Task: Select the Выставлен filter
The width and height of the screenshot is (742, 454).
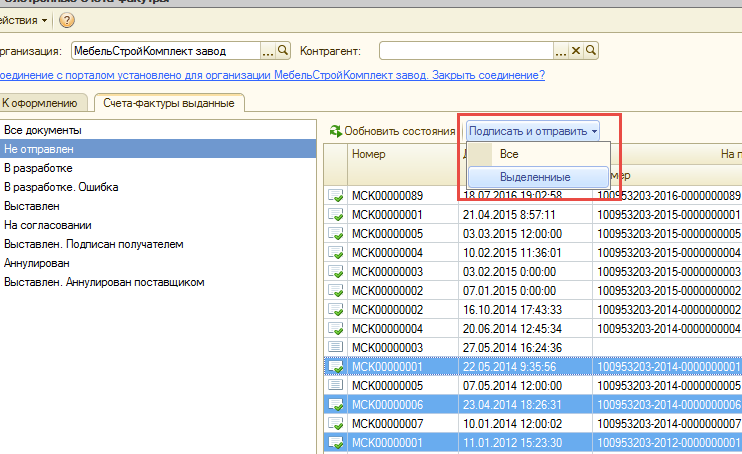Action: coord(158,206)
